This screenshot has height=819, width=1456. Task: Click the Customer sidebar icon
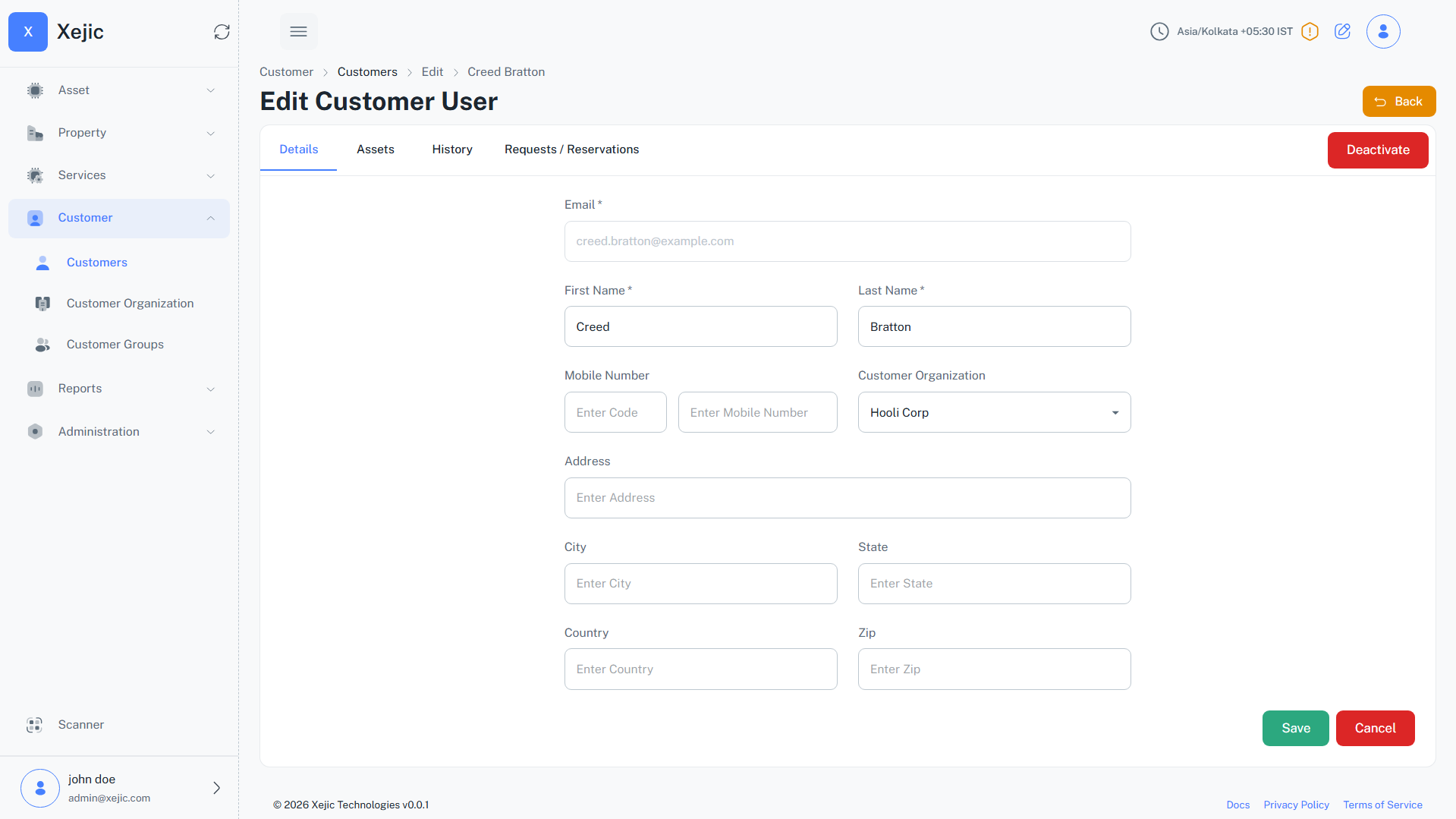[35, 218]
